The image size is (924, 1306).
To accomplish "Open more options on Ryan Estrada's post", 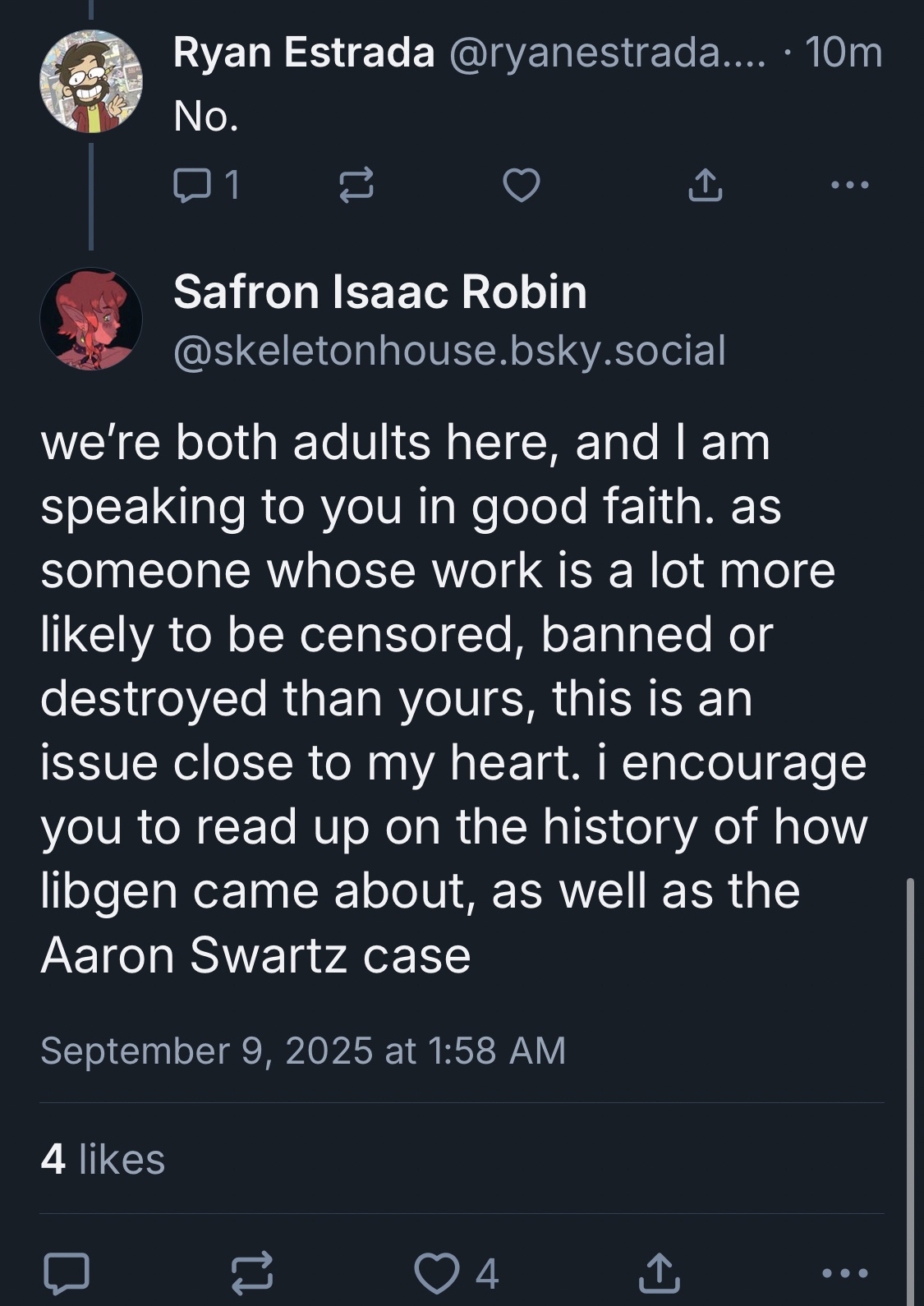I will (x=849, y=185).
